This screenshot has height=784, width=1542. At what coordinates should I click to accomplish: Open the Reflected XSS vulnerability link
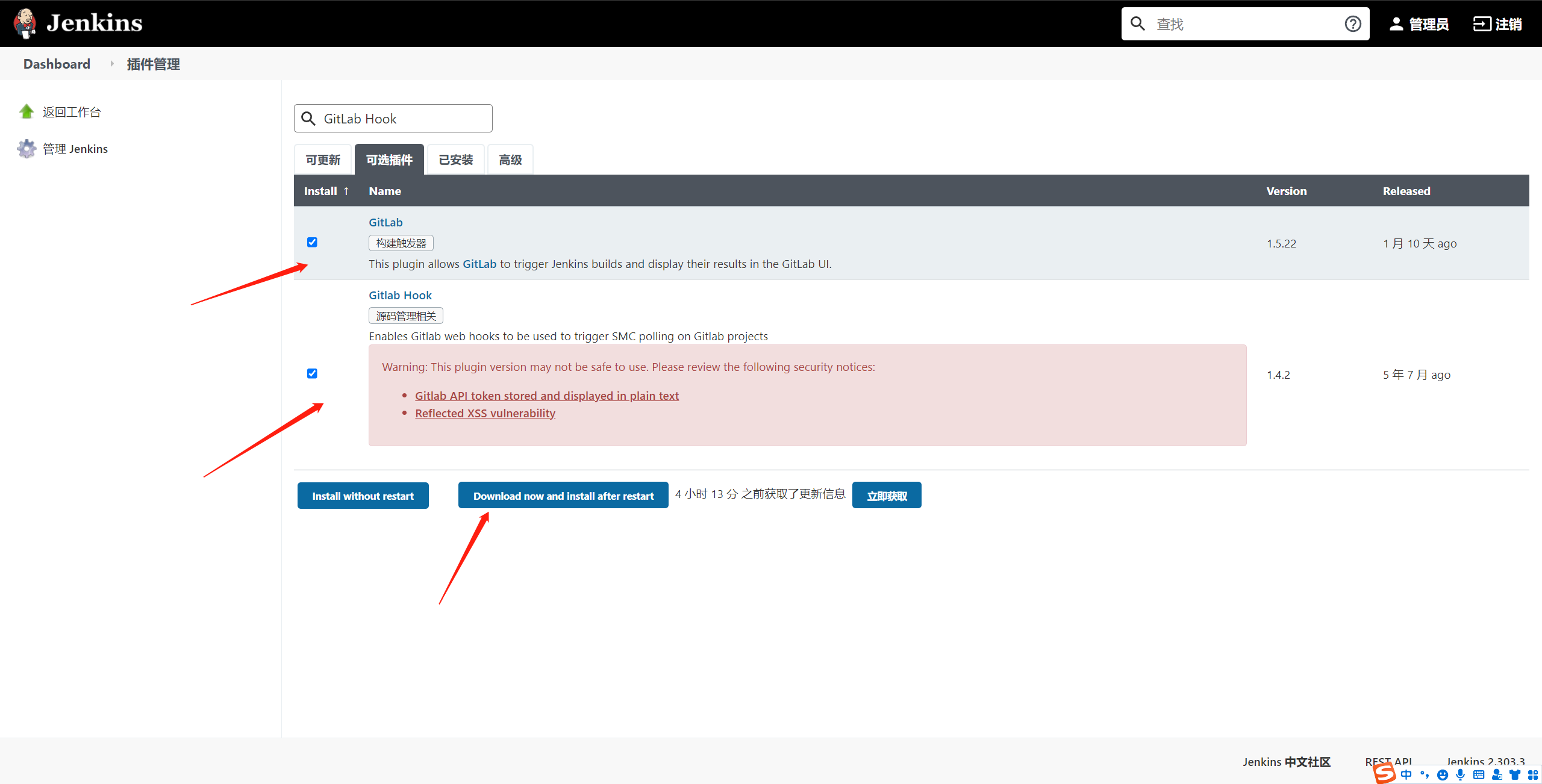click(485, 413)
